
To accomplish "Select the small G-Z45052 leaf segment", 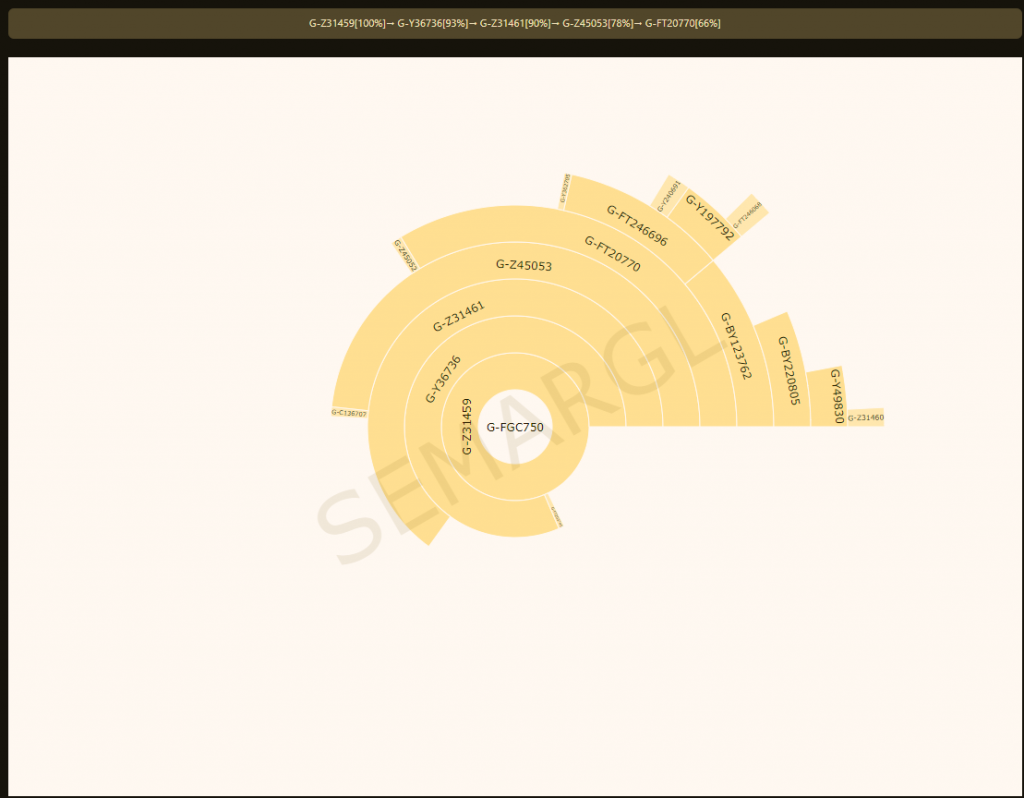I will pos(405,256).
